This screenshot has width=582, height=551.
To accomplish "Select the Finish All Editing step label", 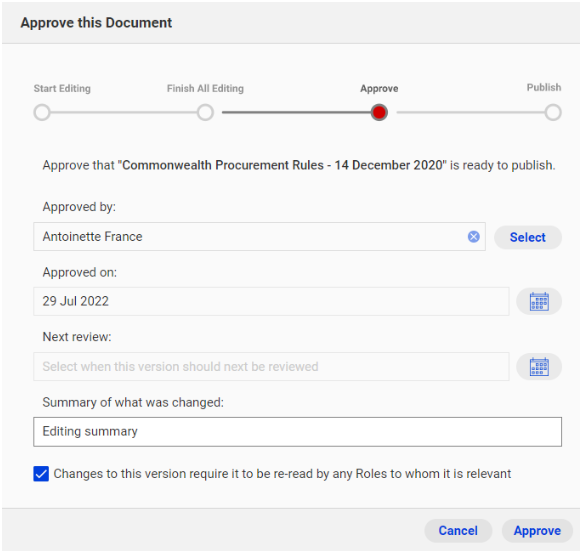I will tap(205, 89).
